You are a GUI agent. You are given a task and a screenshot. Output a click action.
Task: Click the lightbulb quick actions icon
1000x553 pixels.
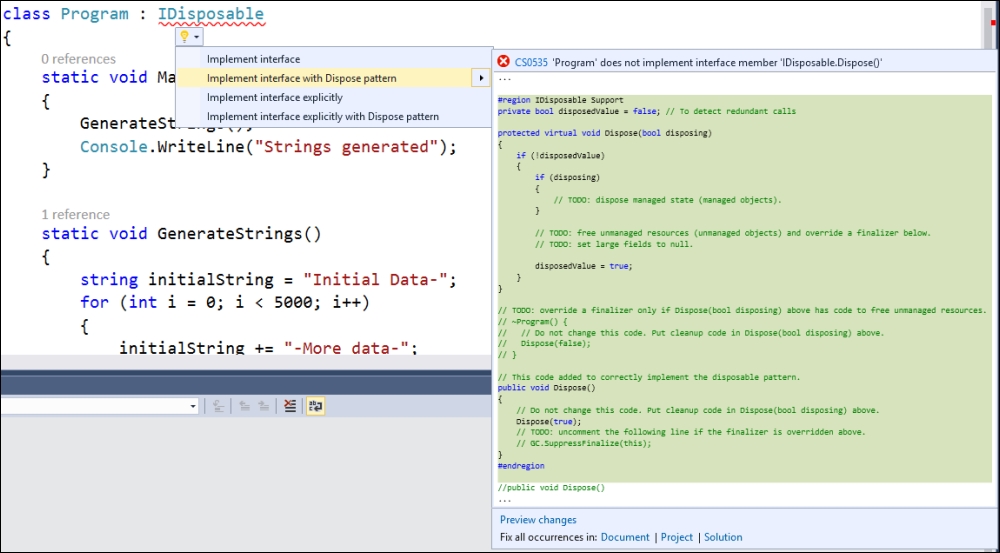click(x=184, y=37)
